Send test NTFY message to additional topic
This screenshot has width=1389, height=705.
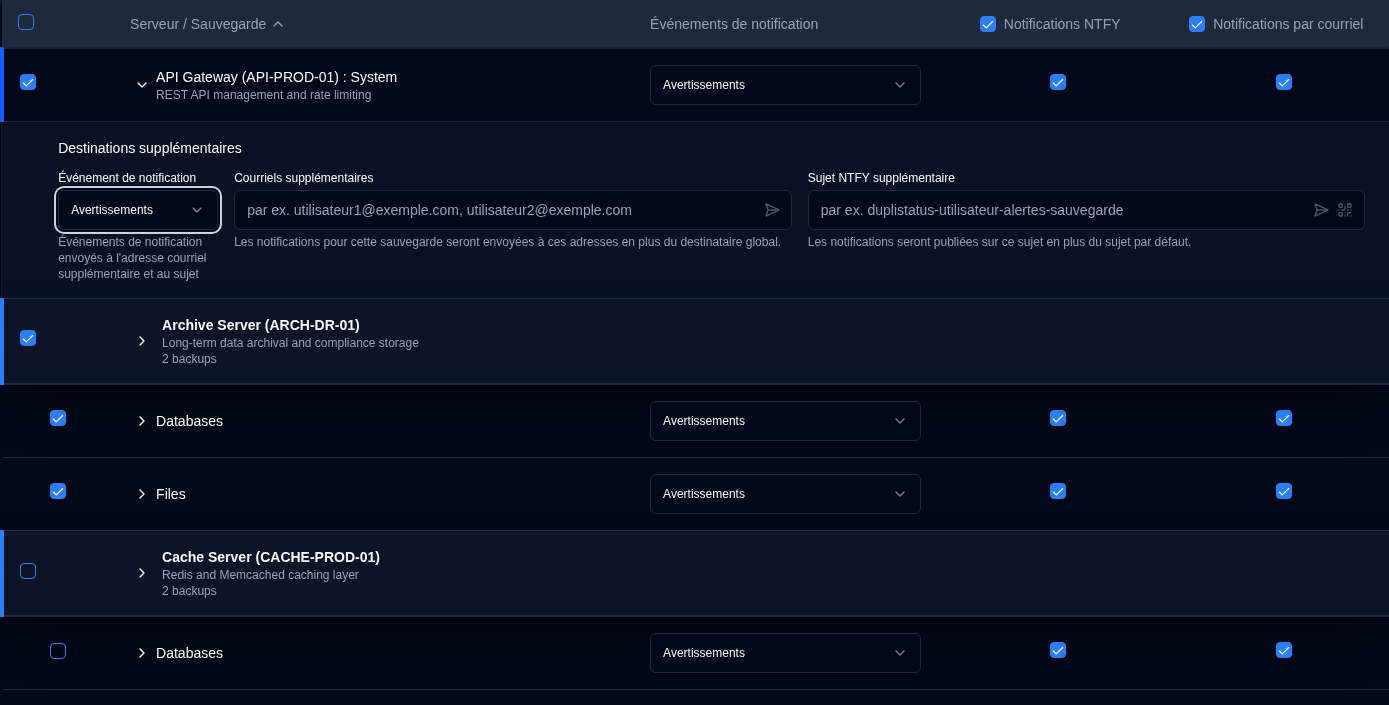click(1321, 210)
